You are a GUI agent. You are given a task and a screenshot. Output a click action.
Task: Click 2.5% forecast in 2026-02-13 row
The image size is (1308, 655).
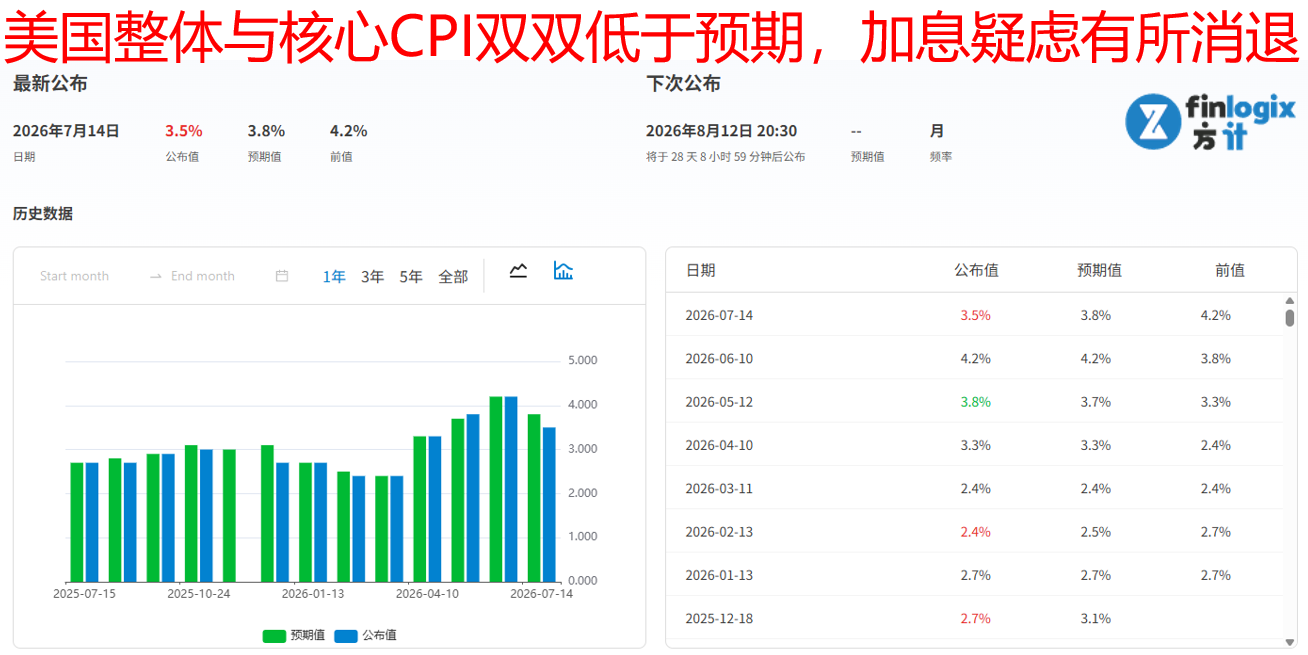pos(1095,532)
